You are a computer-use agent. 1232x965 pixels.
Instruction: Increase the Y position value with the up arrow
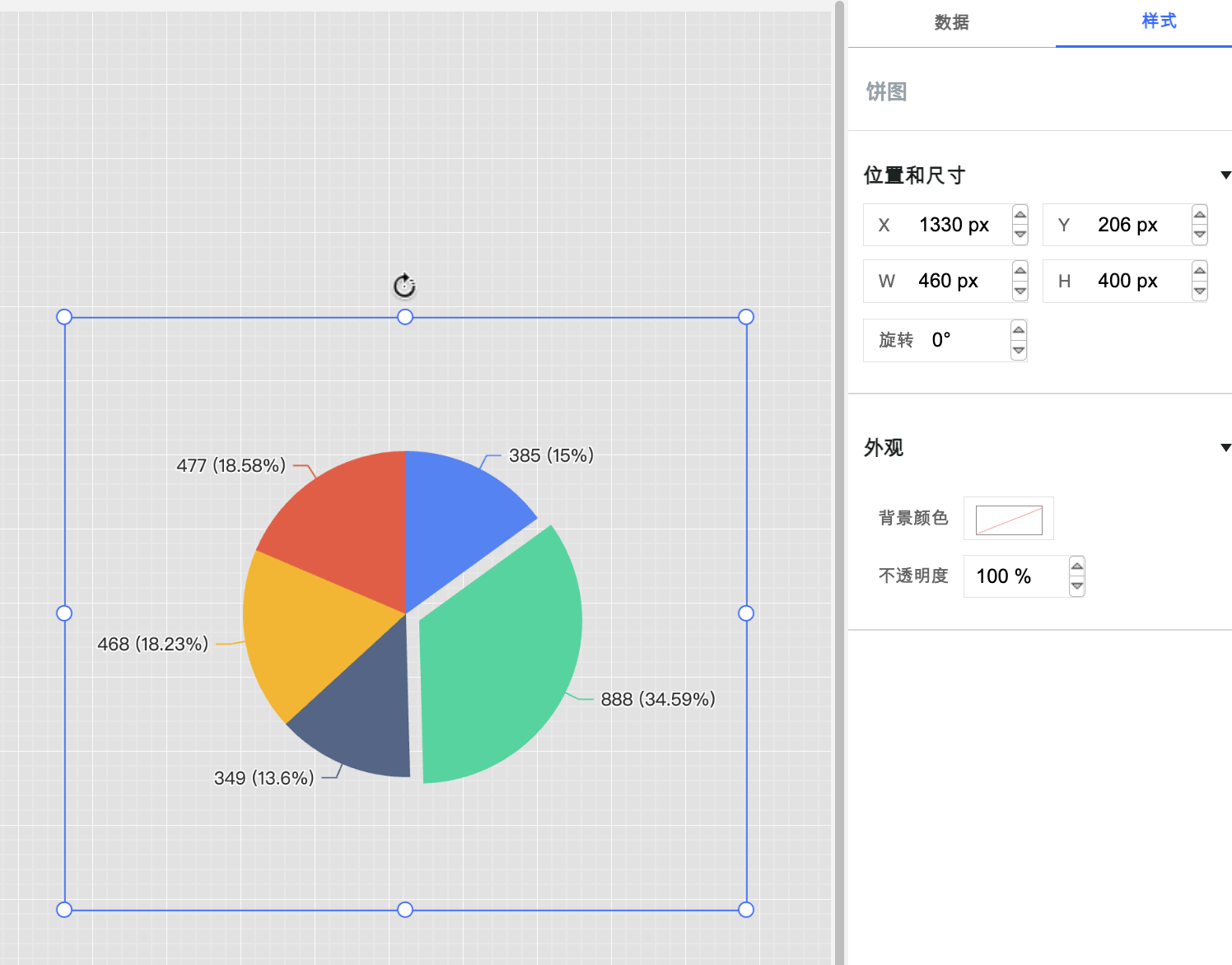[1200, 215]
